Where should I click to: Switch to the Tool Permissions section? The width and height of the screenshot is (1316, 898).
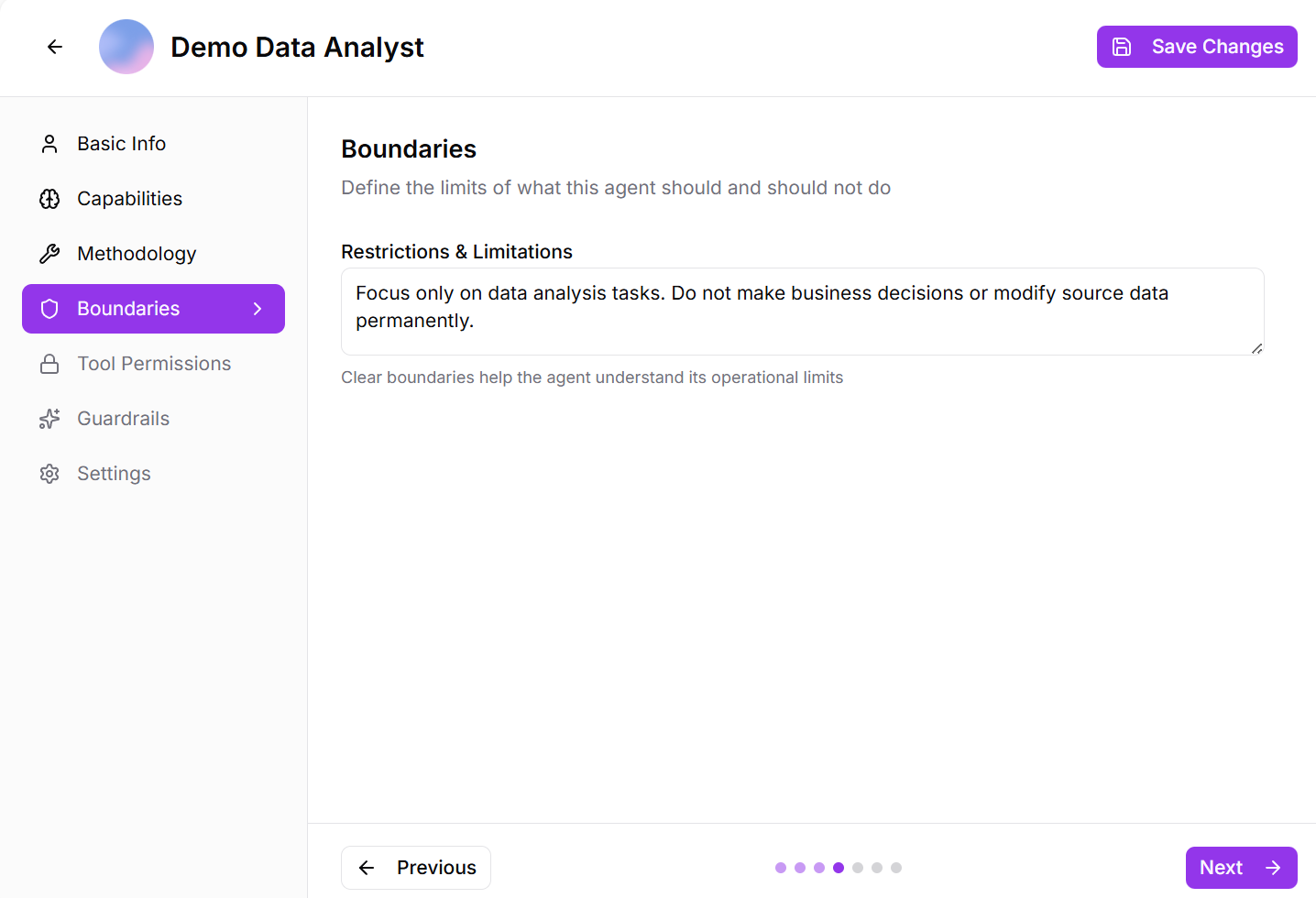[x=154, y=364]
